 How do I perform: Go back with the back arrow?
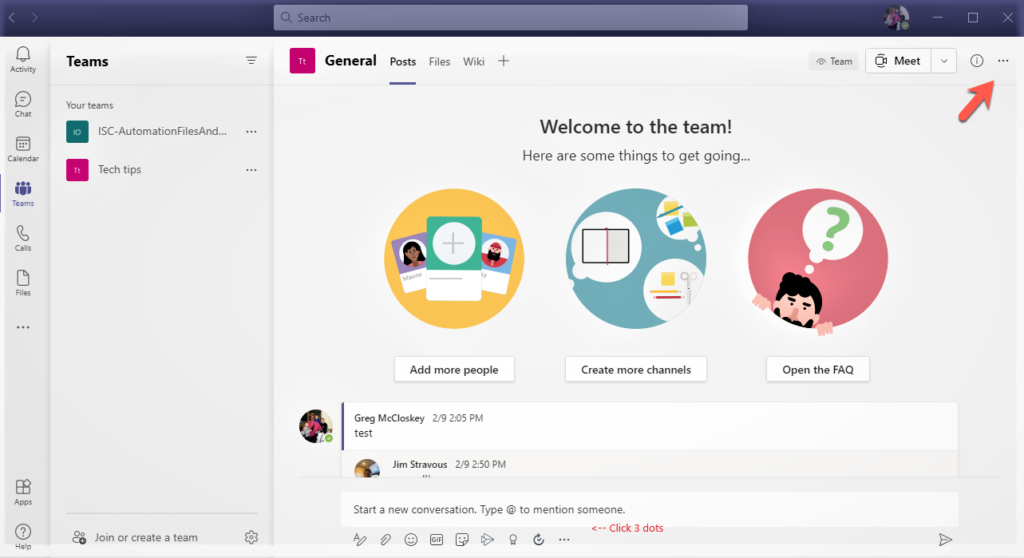(x=12, y=18)
